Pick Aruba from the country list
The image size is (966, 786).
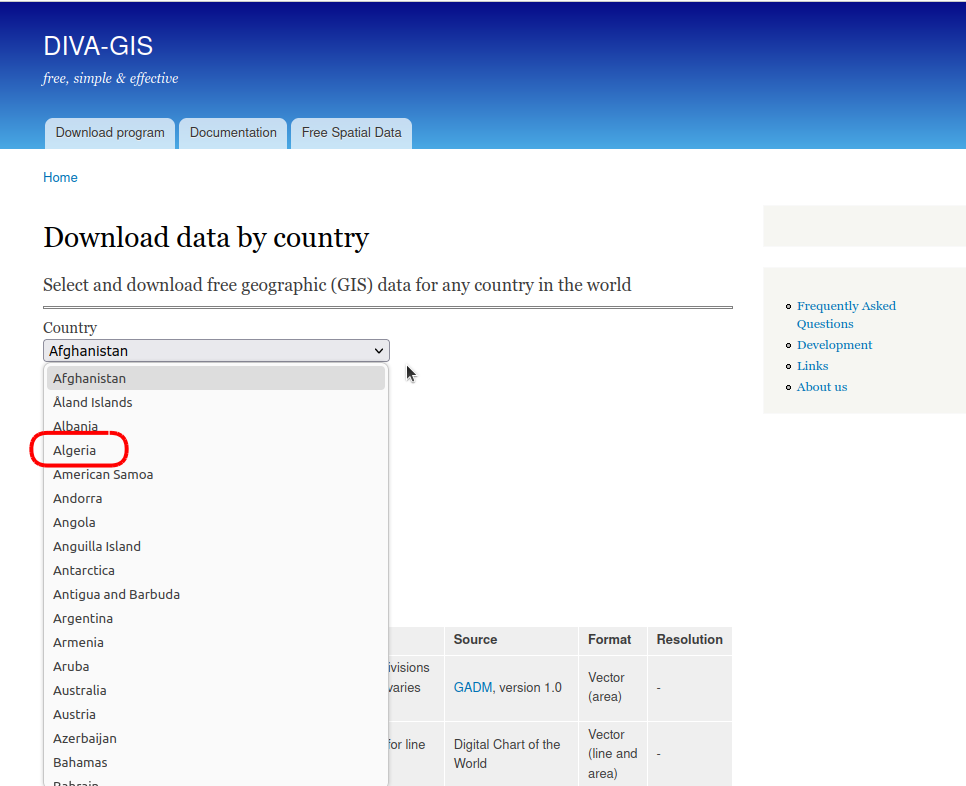pos(216,666)
